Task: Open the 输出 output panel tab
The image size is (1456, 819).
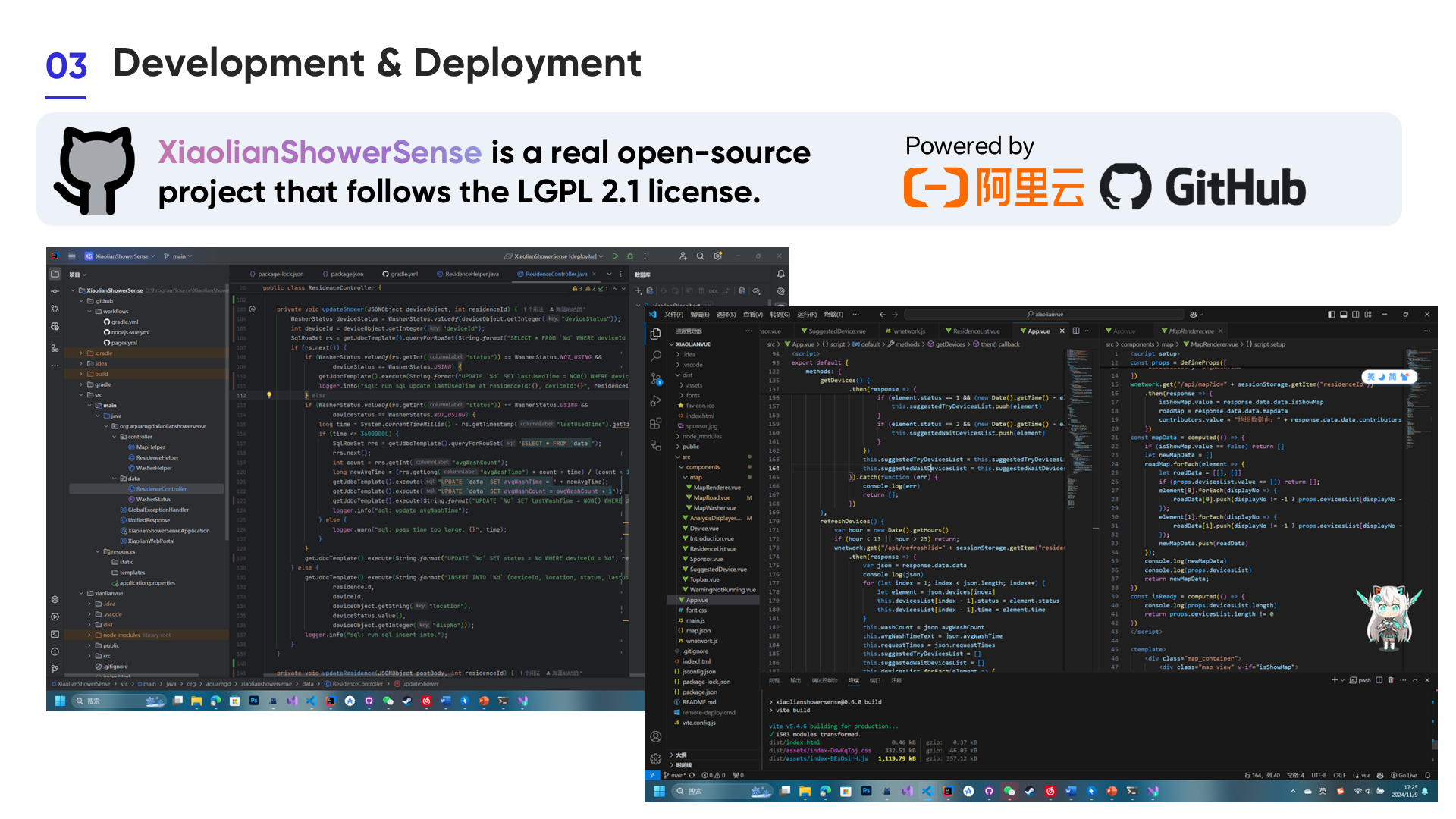Action: point(795,680)
